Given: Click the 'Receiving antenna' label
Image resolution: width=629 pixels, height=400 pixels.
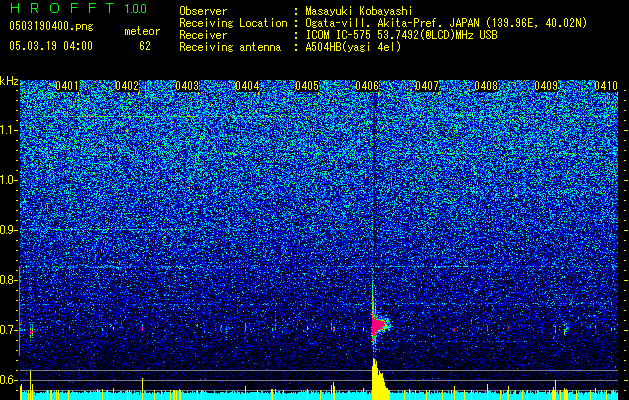Looking at the screenshot, I should point(230,47).
